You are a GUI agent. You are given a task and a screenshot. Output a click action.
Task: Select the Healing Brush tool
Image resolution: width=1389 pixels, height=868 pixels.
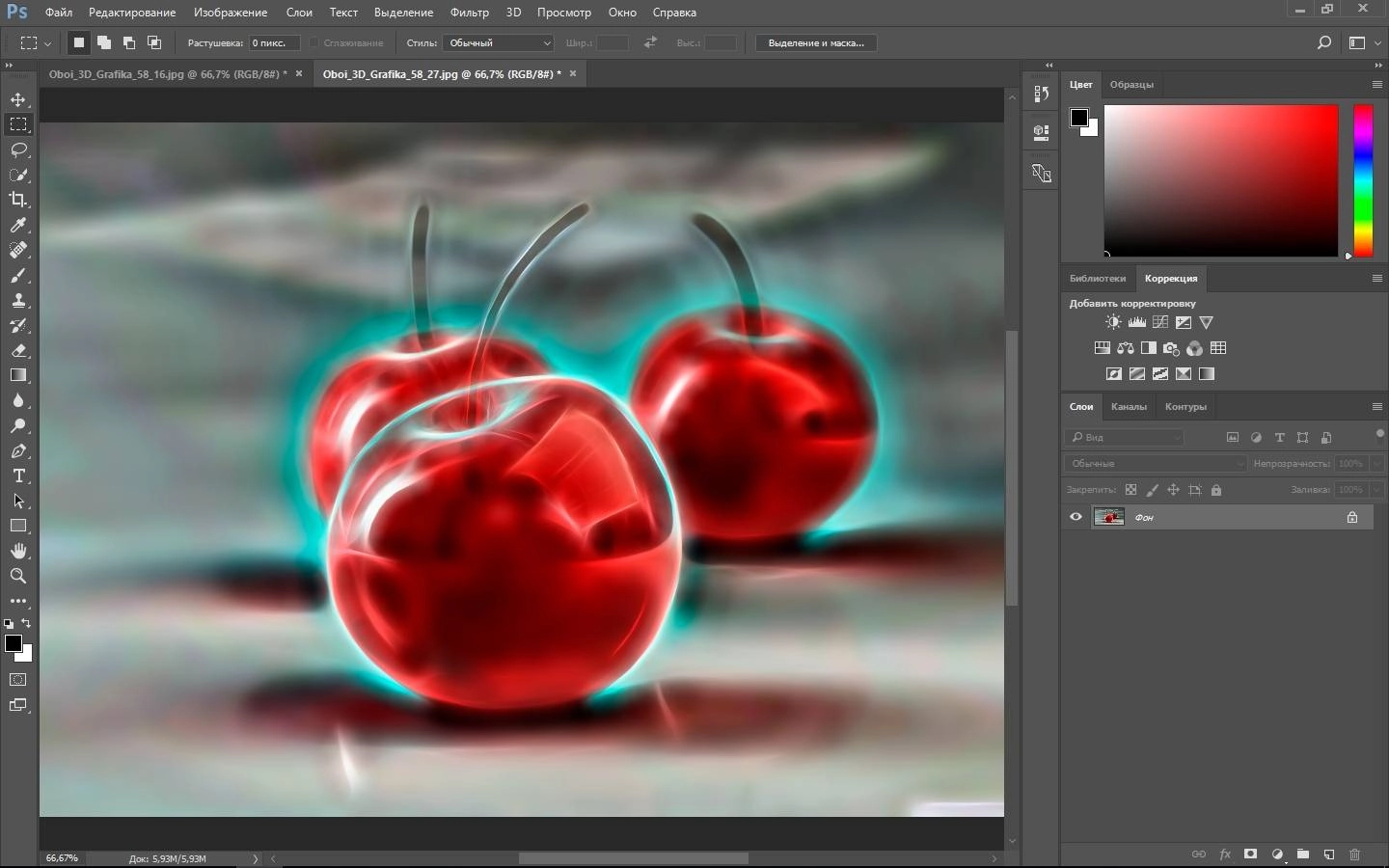tap(18, 250)
